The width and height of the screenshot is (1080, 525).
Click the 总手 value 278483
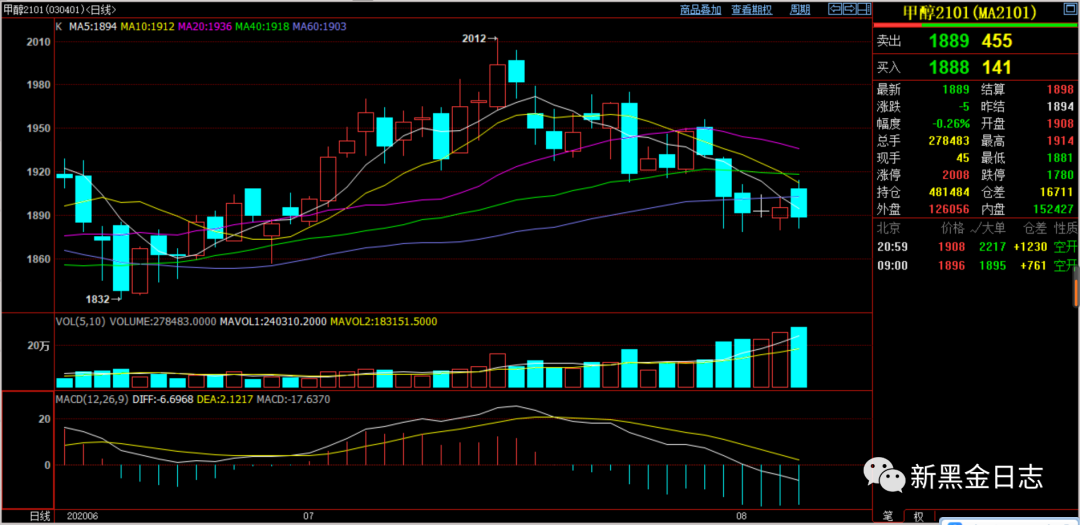[x=949, y=141]
